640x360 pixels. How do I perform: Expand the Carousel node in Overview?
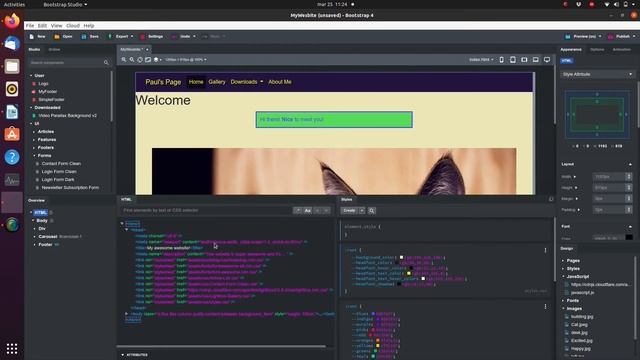click(34, 237)
